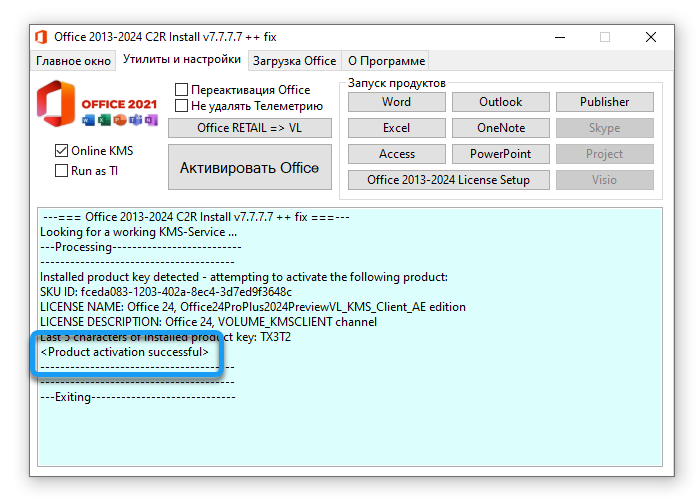Click the ---Processing--- log line
The height and width of the screenshot is (500, 697).
coord(140,247)
